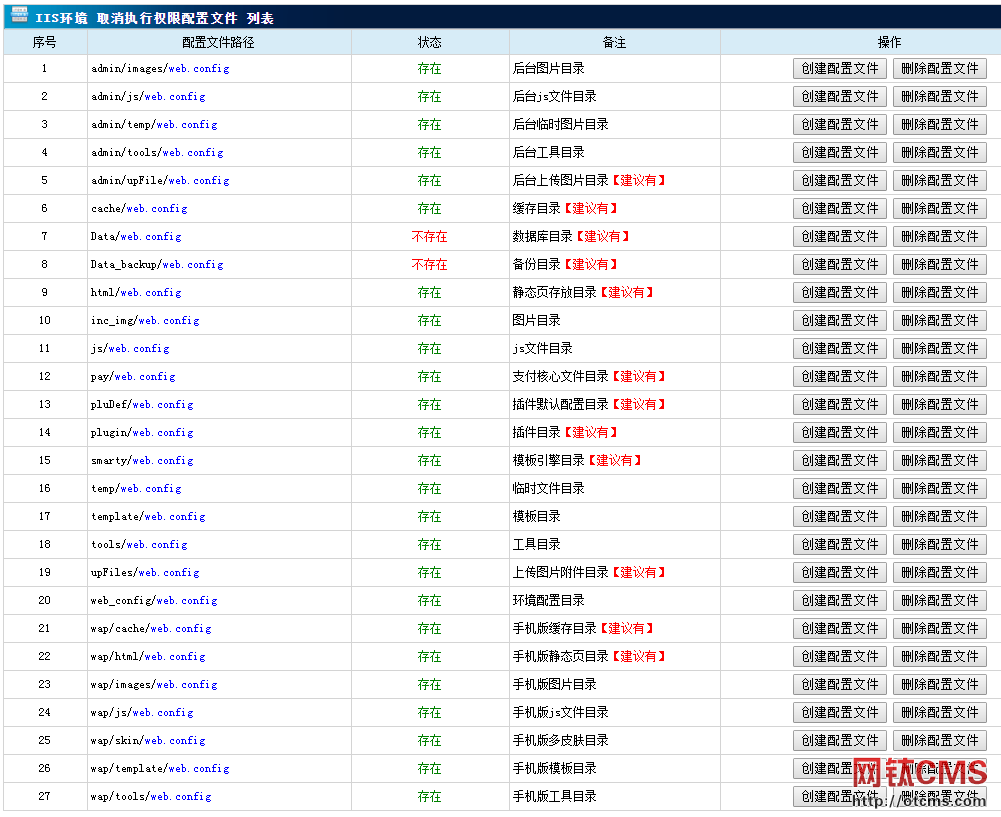Select the 不存在 status in Data/ row
Screen dimensions: 1001x817
pos(429,237)
